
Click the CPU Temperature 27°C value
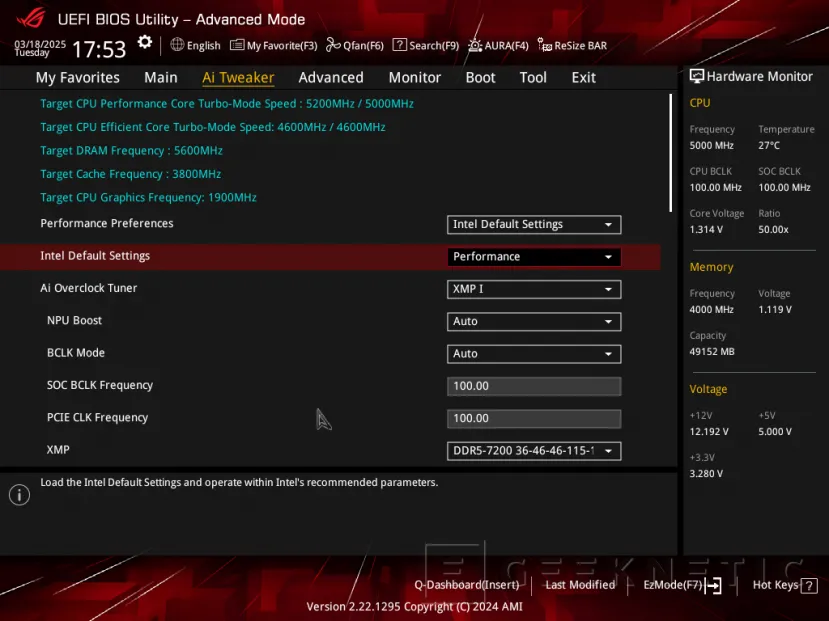point(769,145)
